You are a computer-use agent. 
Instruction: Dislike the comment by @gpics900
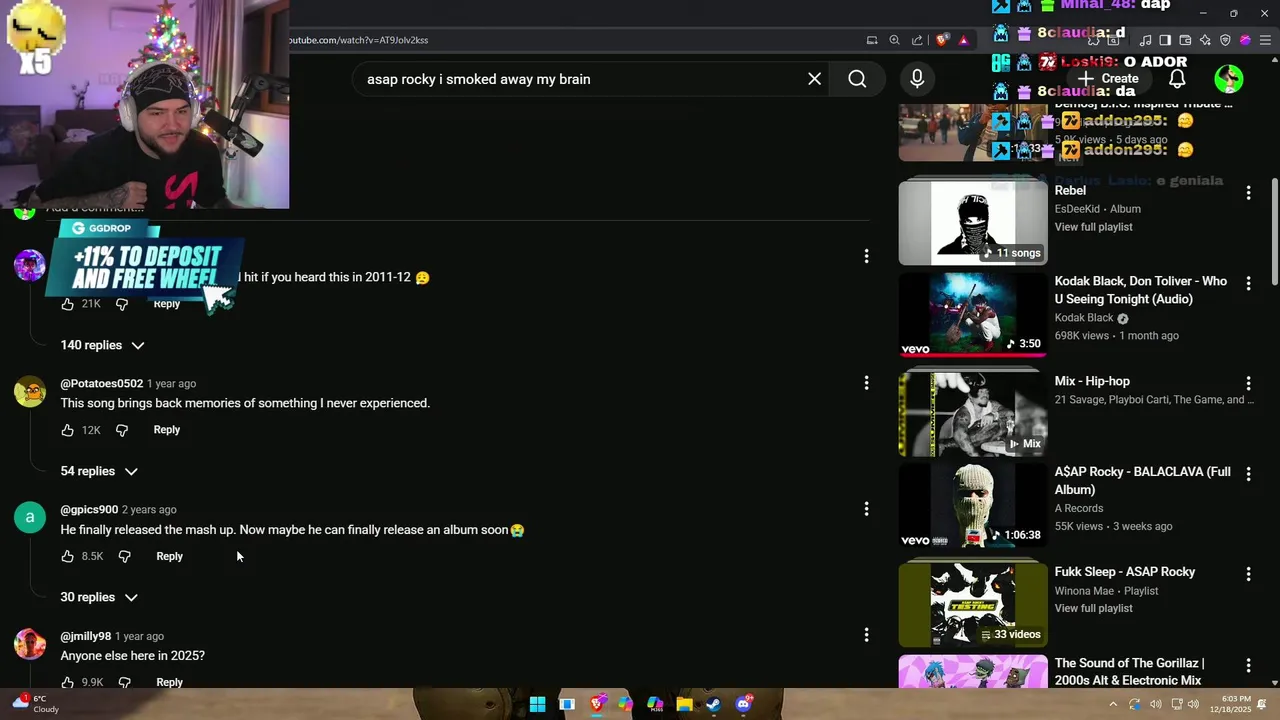pos(124,556)
